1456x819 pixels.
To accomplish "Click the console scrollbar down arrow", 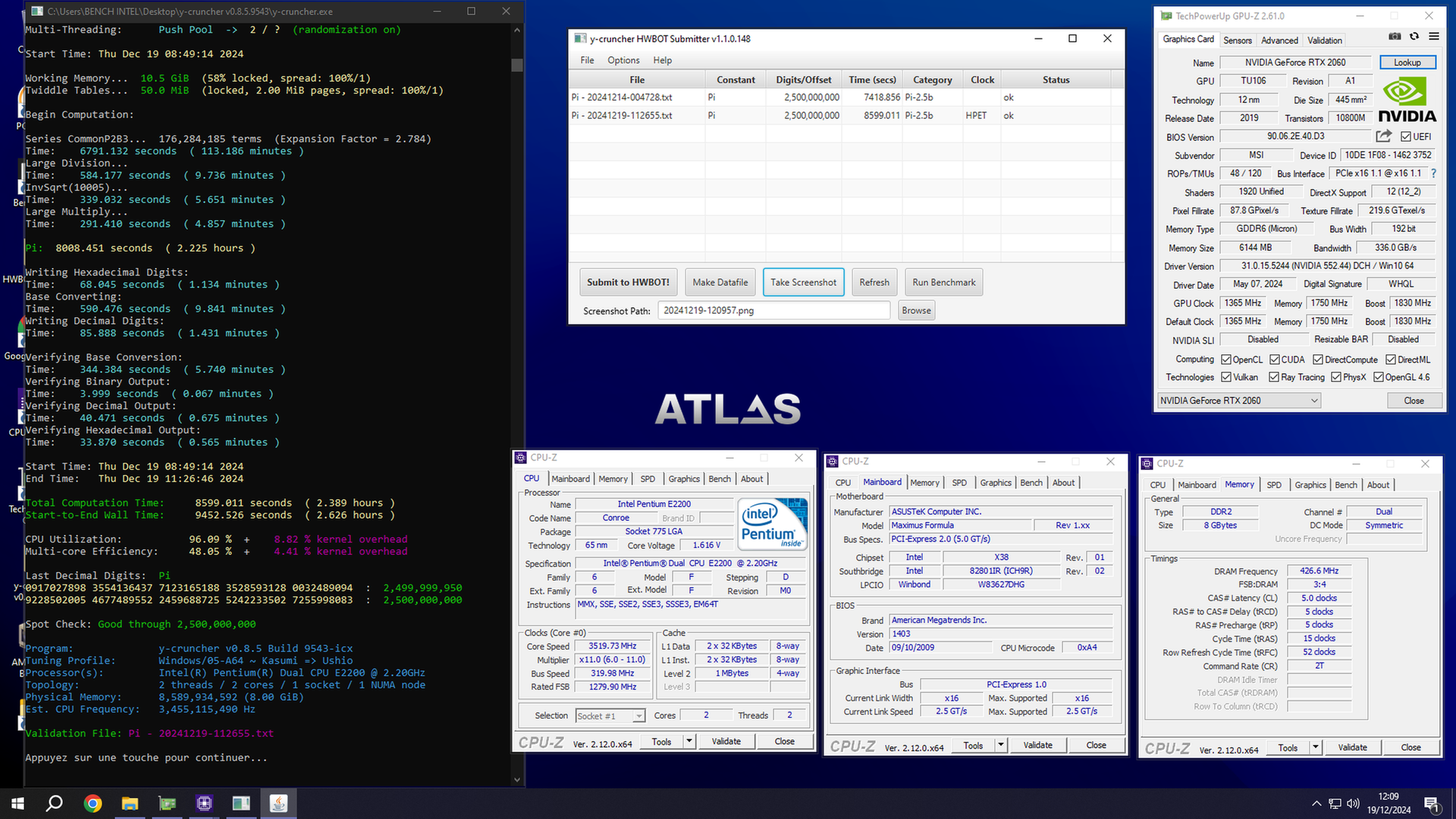I will tap(517, 779).
